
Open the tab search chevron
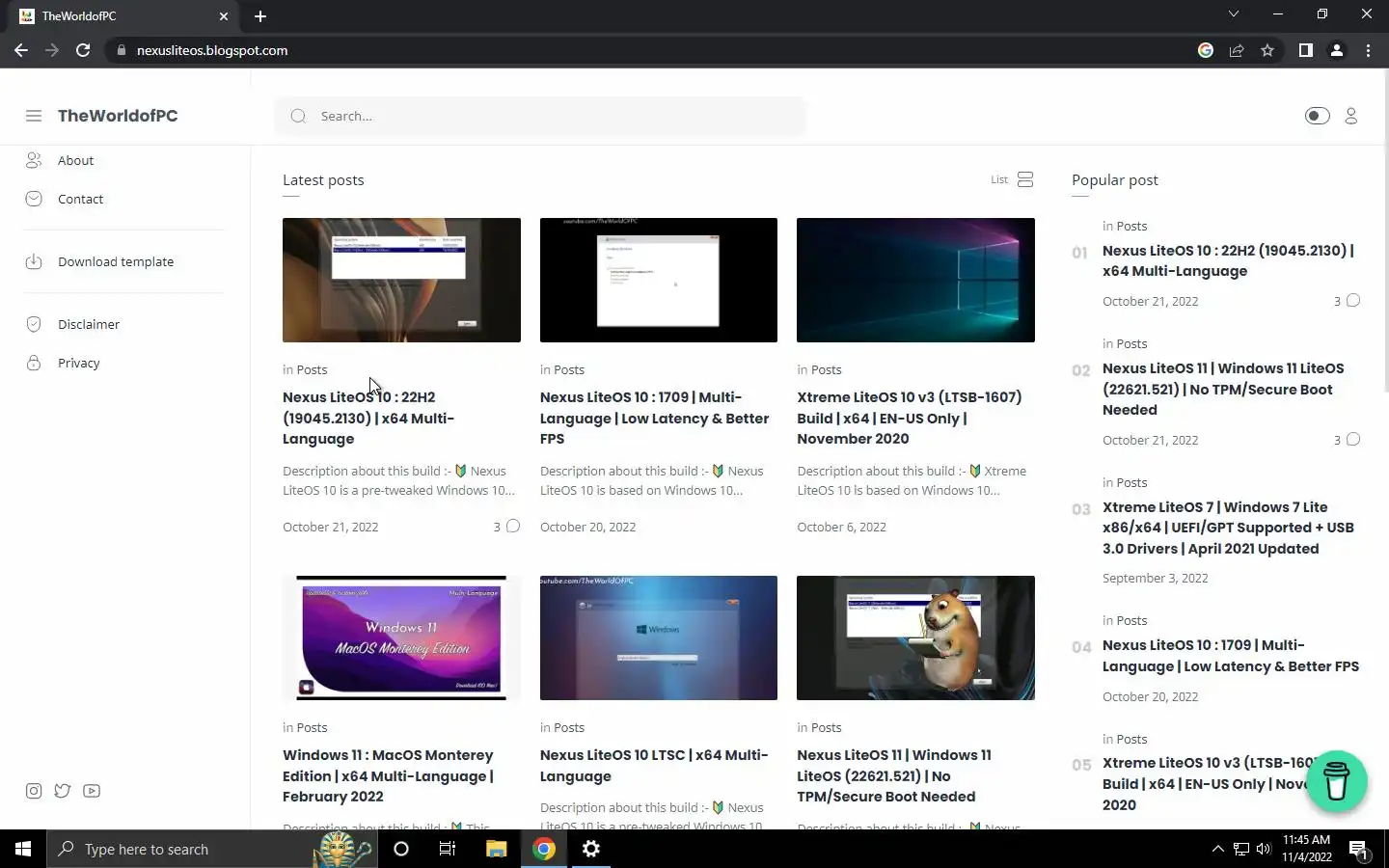[x=1234, y=14]
